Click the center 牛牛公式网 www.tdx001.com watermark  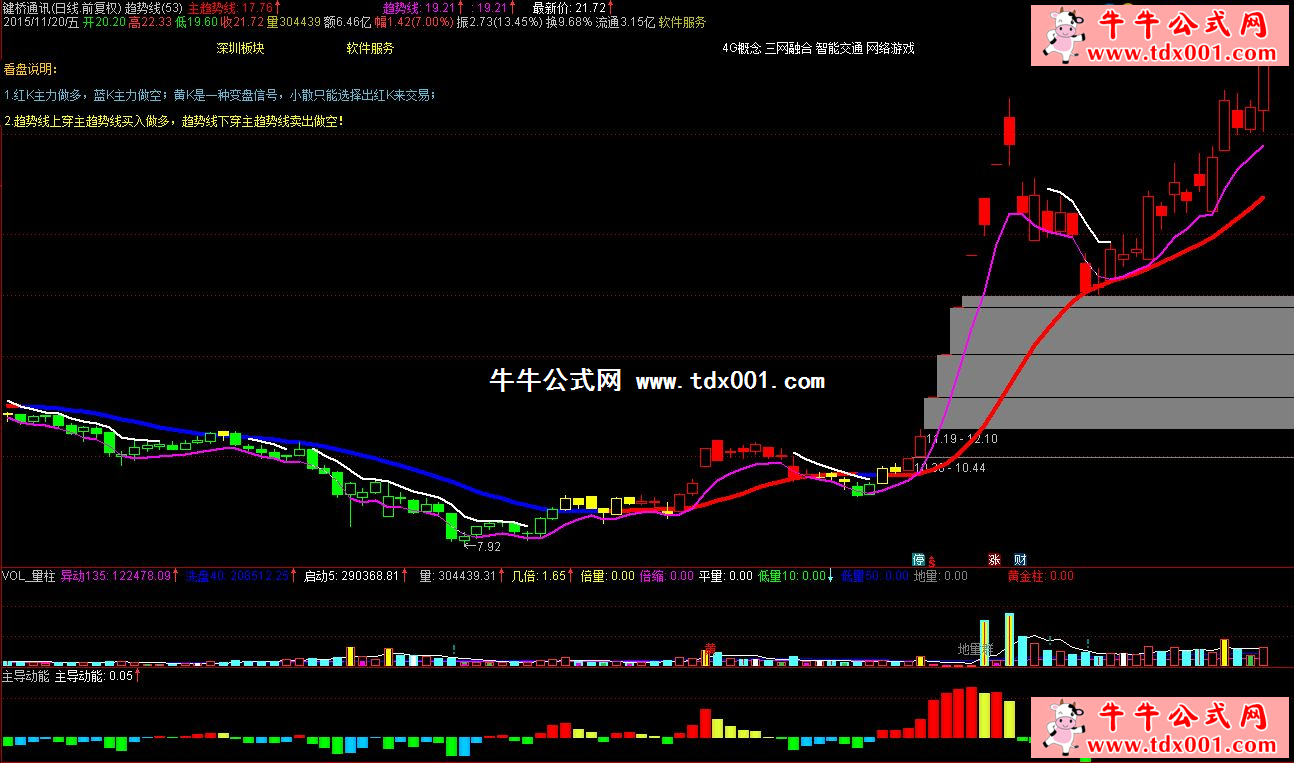click(x=657, y=381)
